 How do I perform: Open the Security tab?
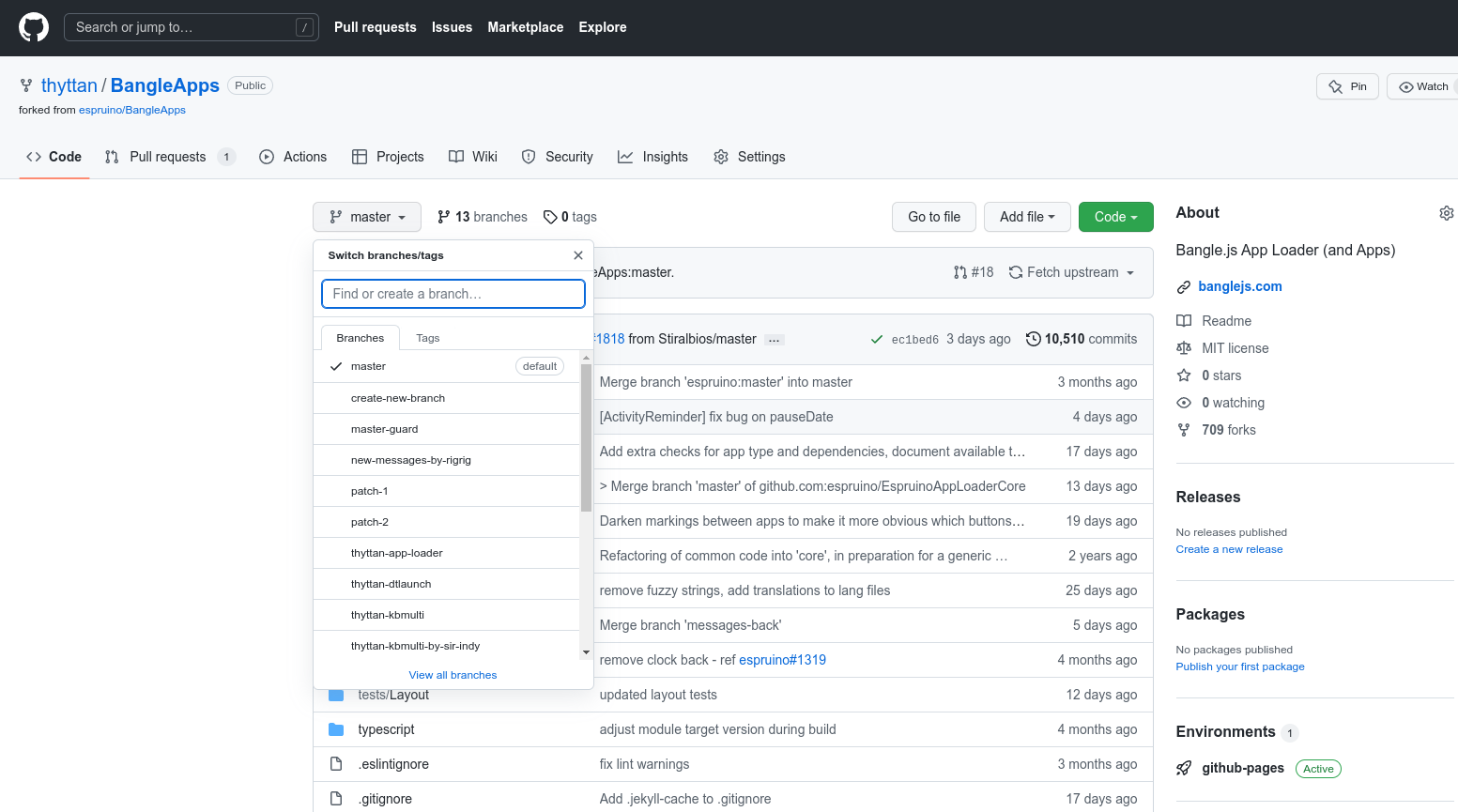pyautogui.click(x=558, y=157)
